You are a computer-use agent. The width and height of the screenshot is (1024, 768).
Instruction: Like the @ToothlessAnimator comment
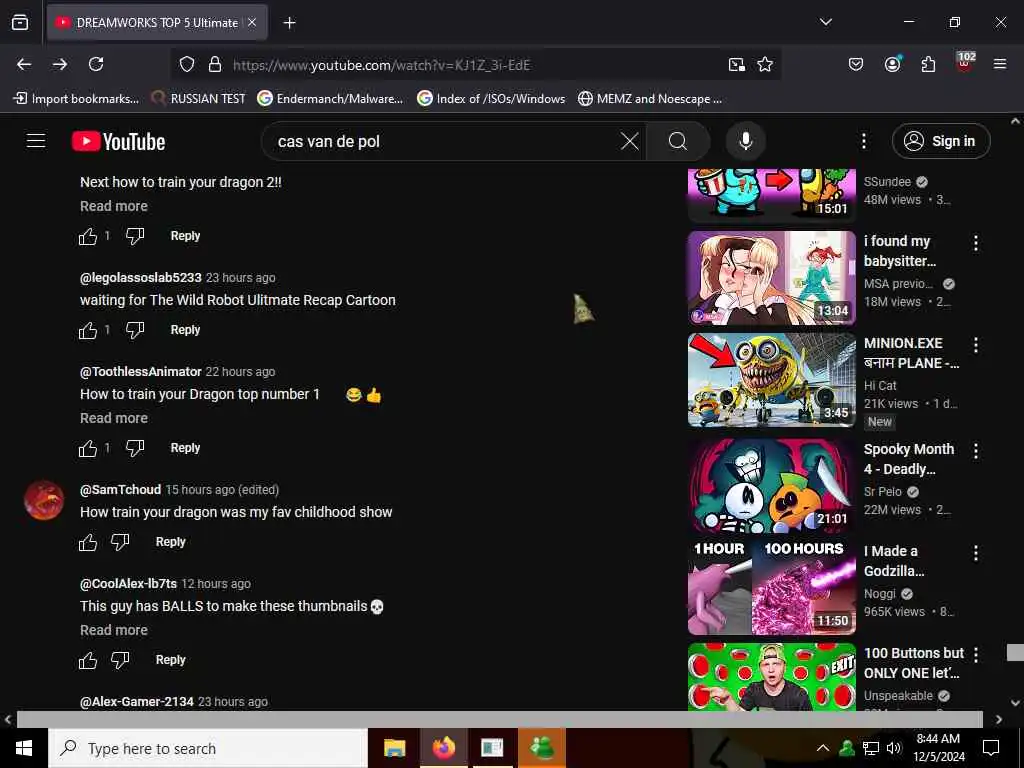coord(88,448)
